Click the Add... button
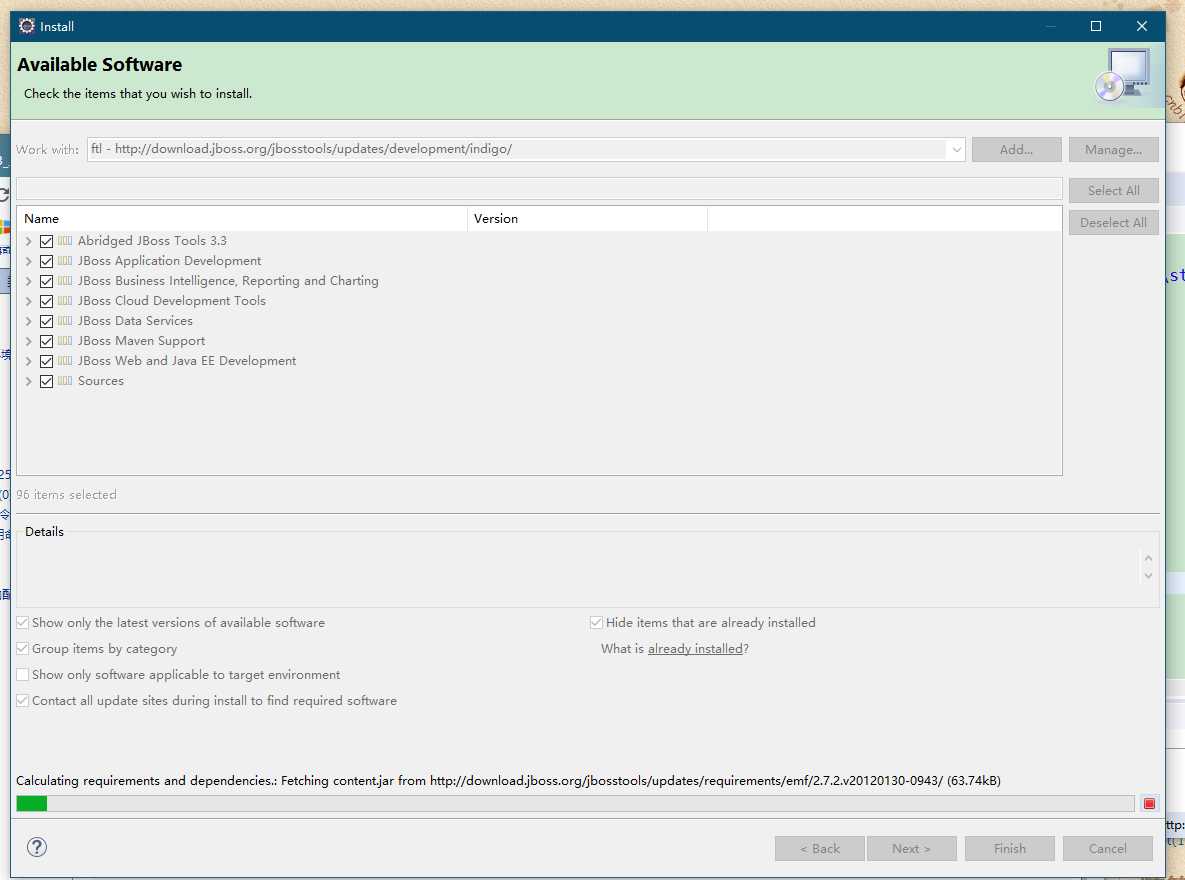 1016,150
